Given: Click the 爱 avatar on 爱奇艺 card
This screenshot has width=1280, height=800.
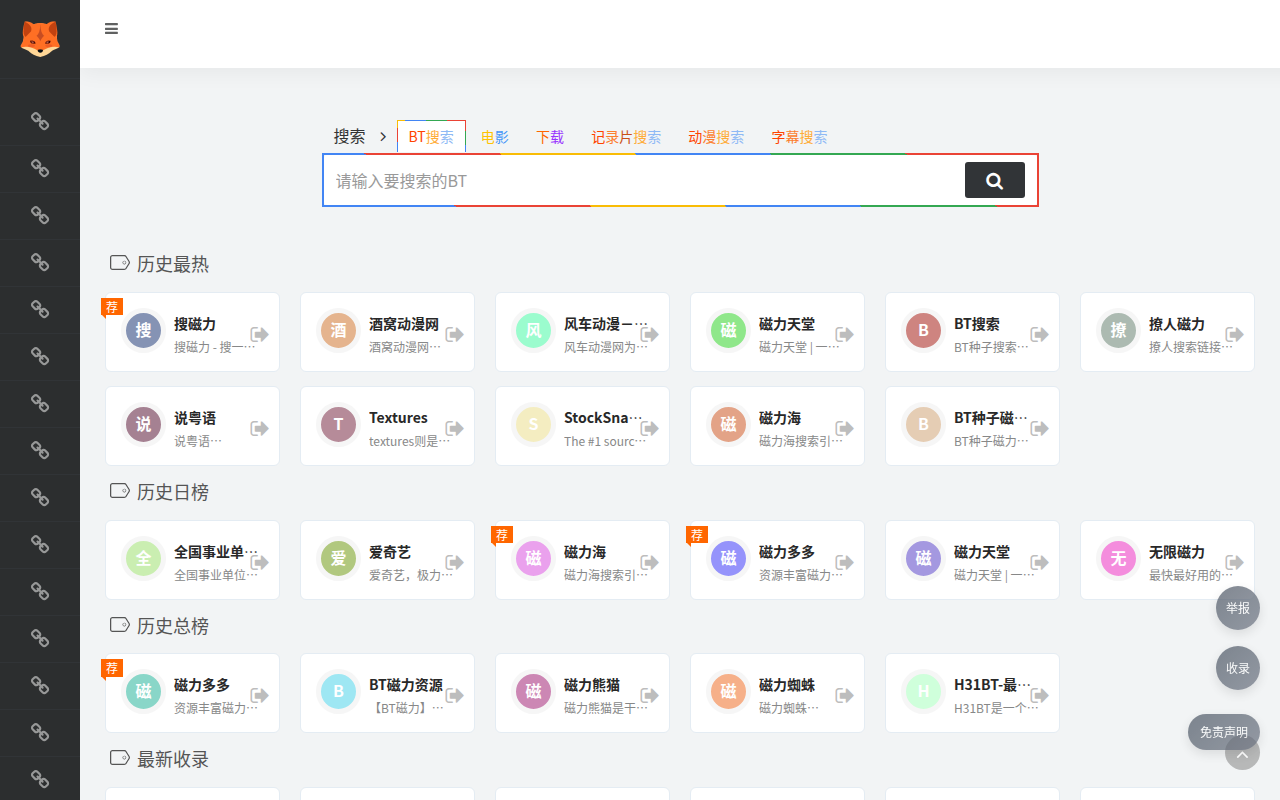Looking at the screenshot, I should click(x=339, y=559).
